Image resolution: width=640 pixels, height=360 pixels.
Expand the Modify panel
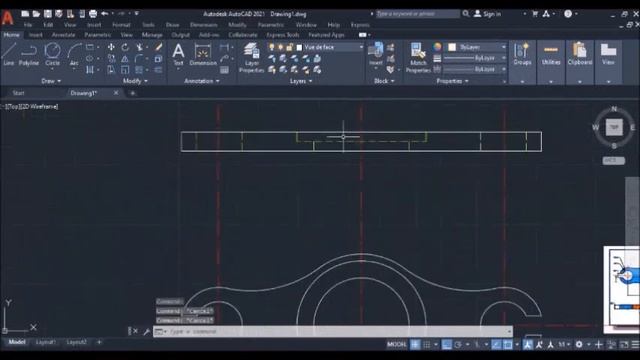[135, 81]
